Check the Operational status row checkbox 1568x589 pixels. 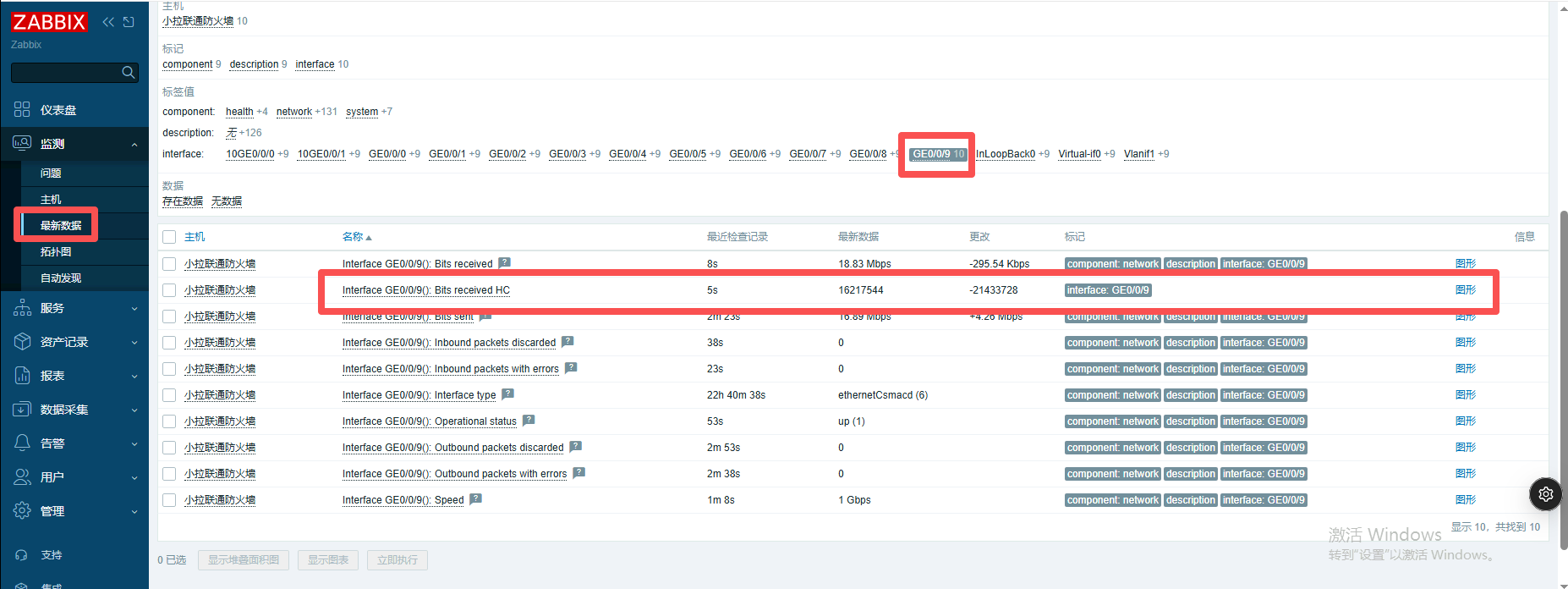(169, 421)
